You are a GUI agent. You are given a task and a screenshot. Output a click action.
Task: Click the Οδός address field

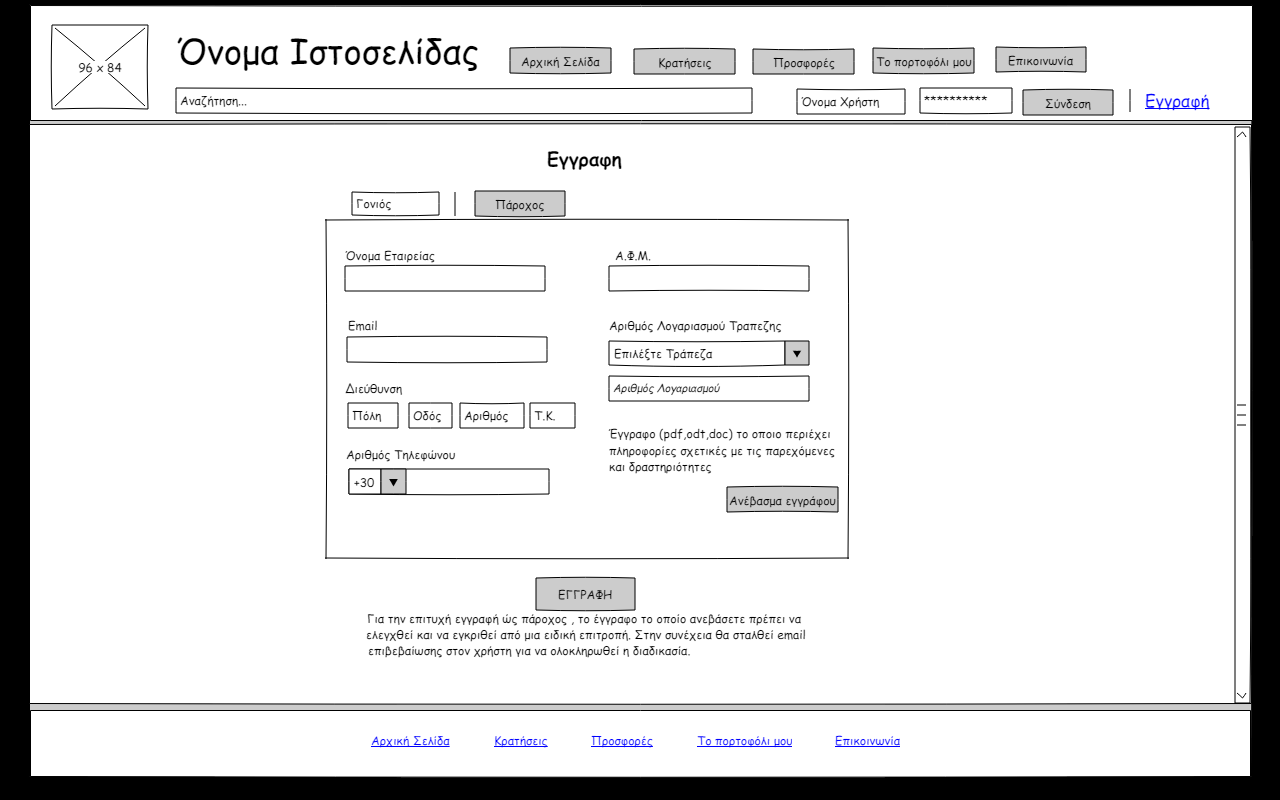pyautogui.click(x=430, y=416)
